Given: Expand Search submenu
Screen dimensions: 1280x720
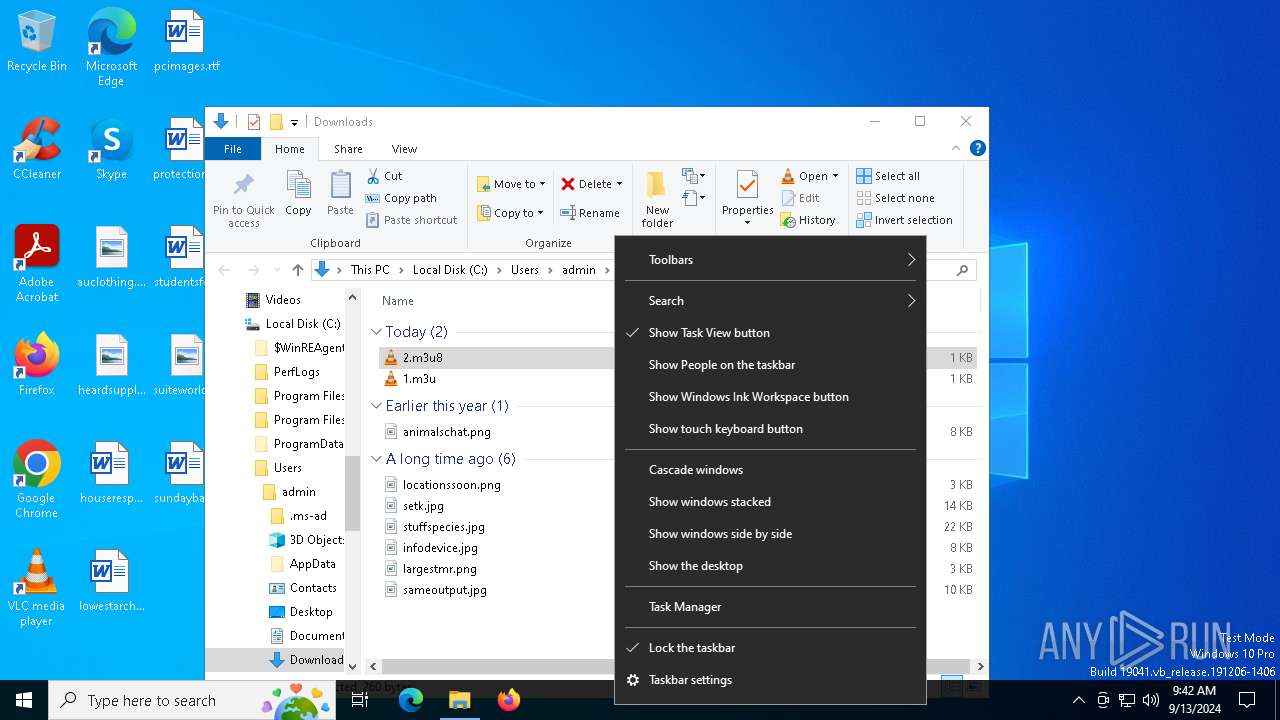Looking at the screenshot, I should 770,301.
